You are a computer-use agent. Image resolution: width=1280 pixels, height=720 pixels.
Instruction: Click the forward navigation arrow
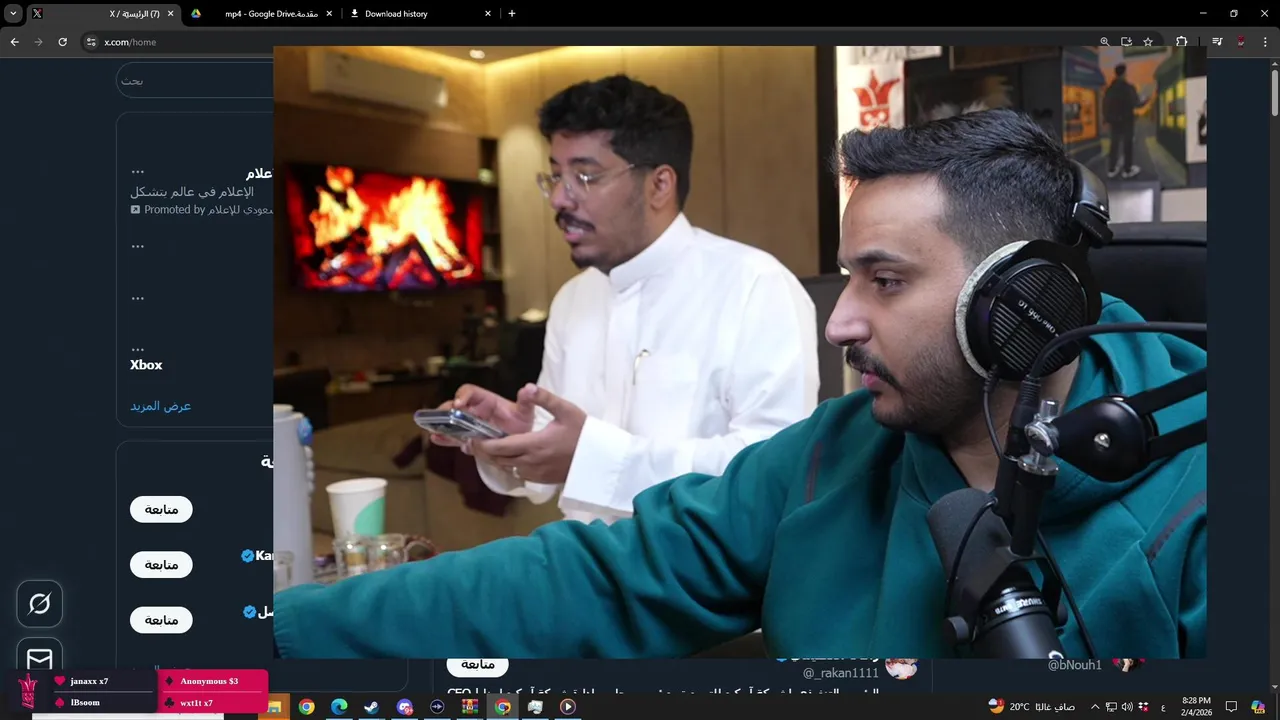[x=38, y=42]
